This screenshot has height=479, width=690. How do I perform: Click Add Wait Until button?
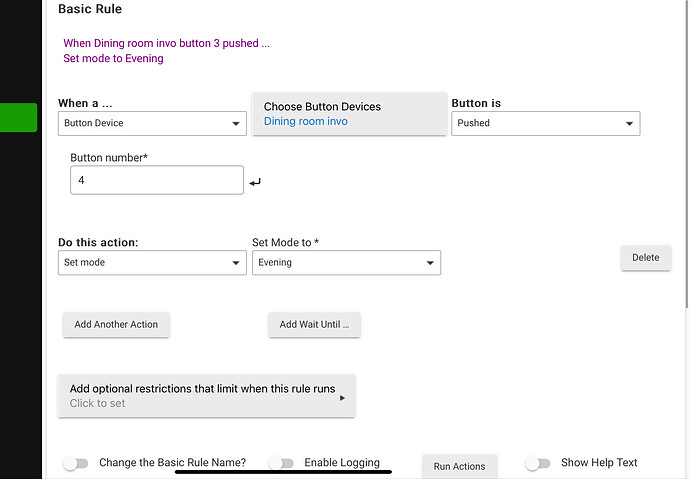click(314, 324)
